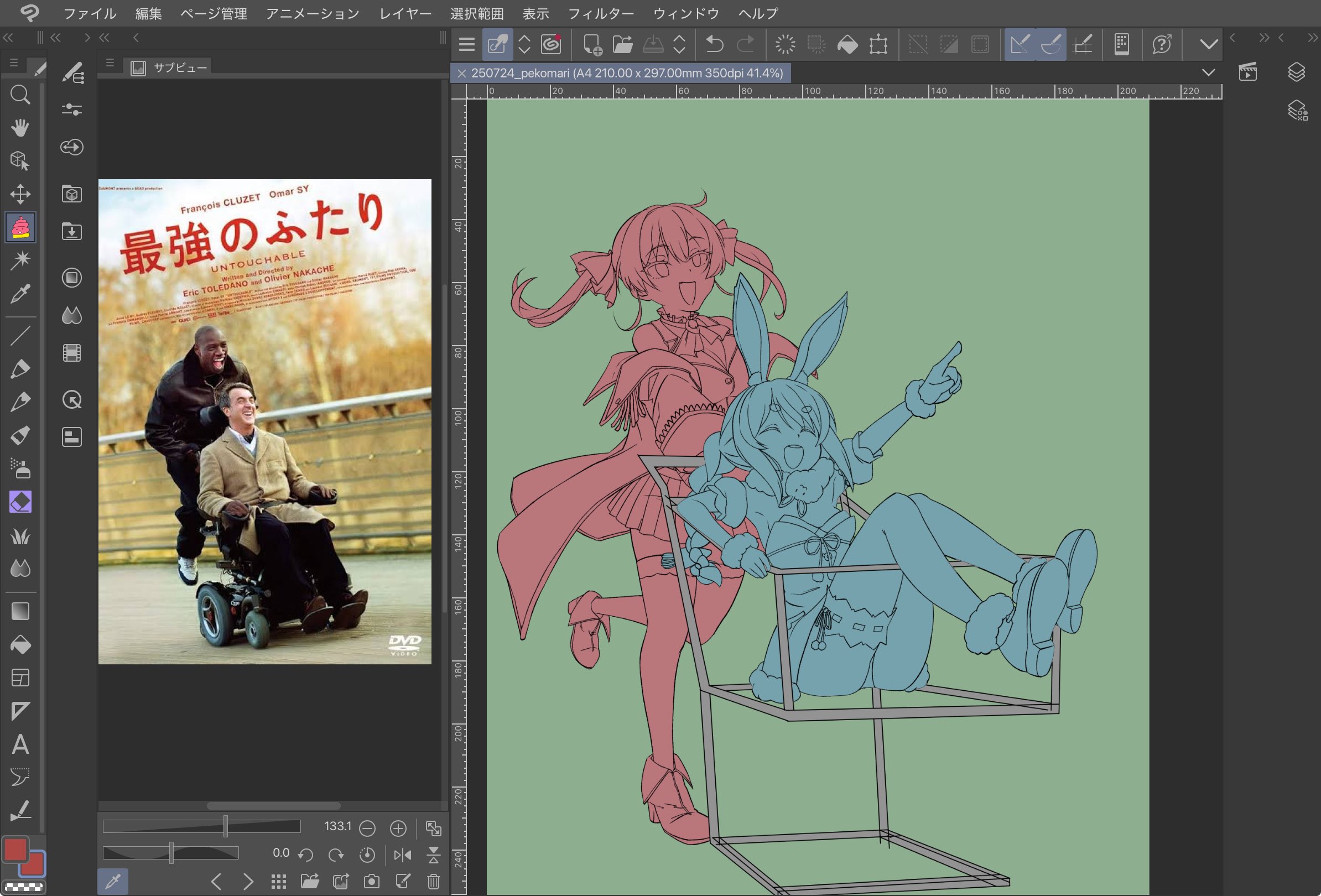Expand the command bar overflow chevron
This screenshot has width=1321, height=896.
1209,44
